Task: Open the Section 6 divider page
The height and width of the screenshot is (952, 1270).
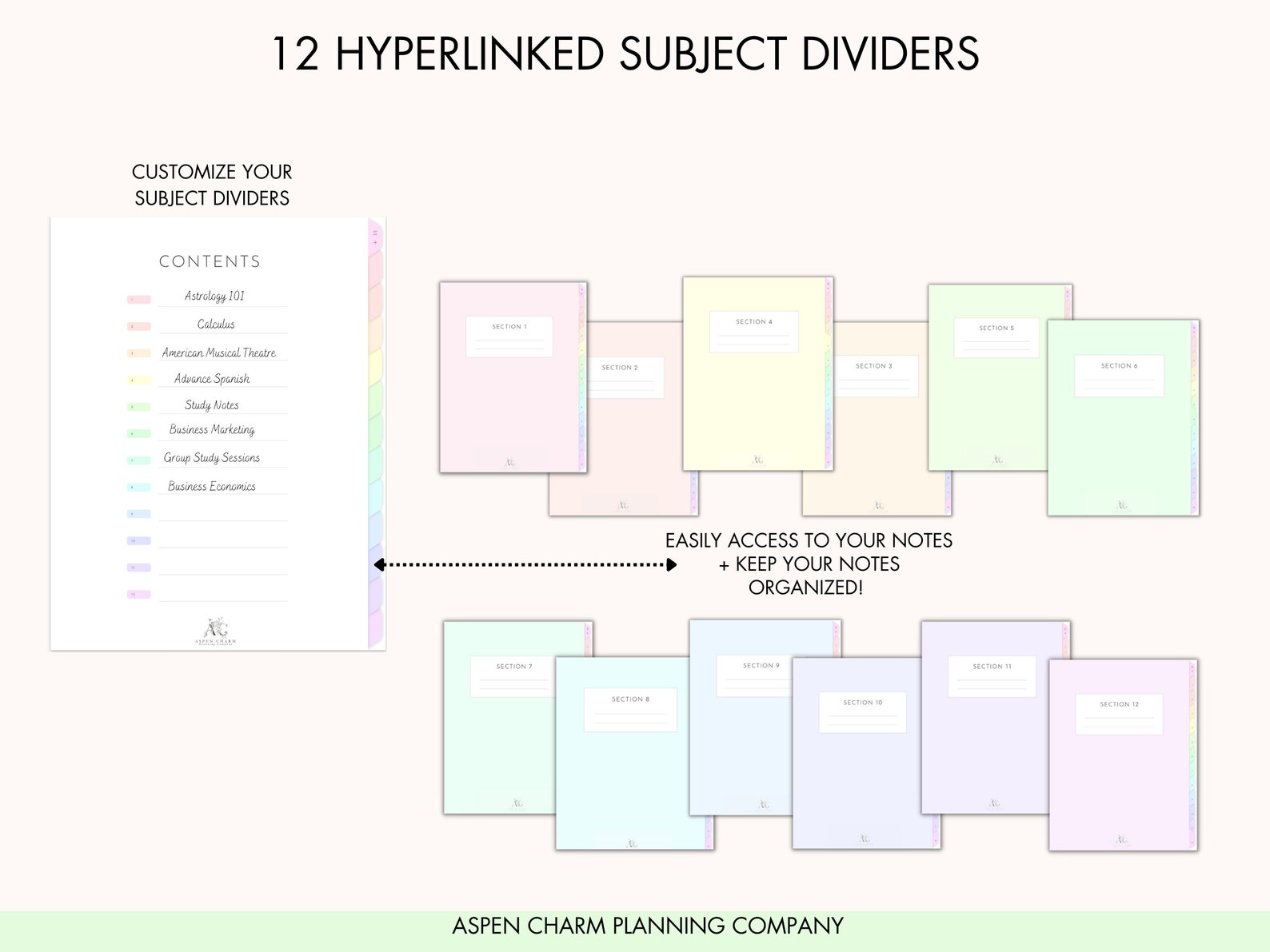Action: [x=1123, y=417]
